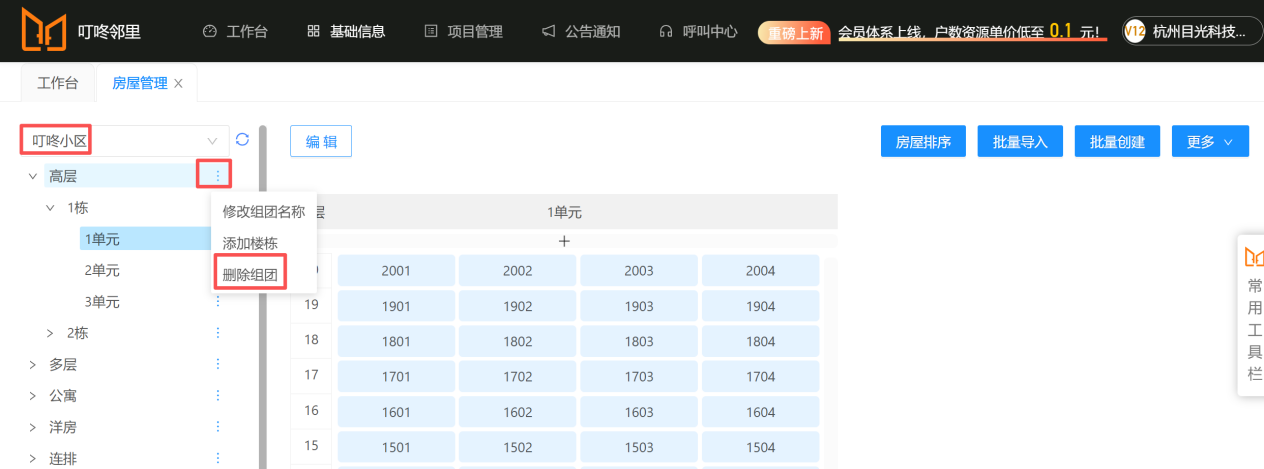
Task: Click the 批量导入 button
Action: coord(1020,142)
